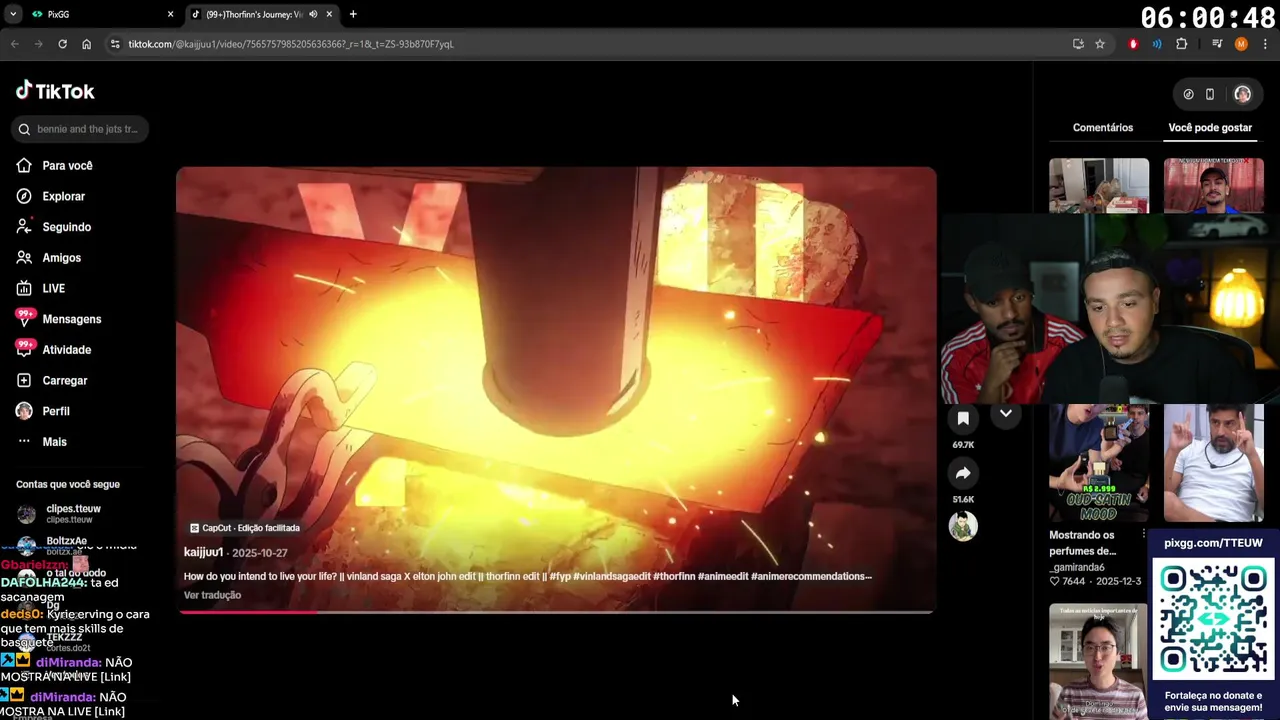Click the TikTok search field

point(81,129)
